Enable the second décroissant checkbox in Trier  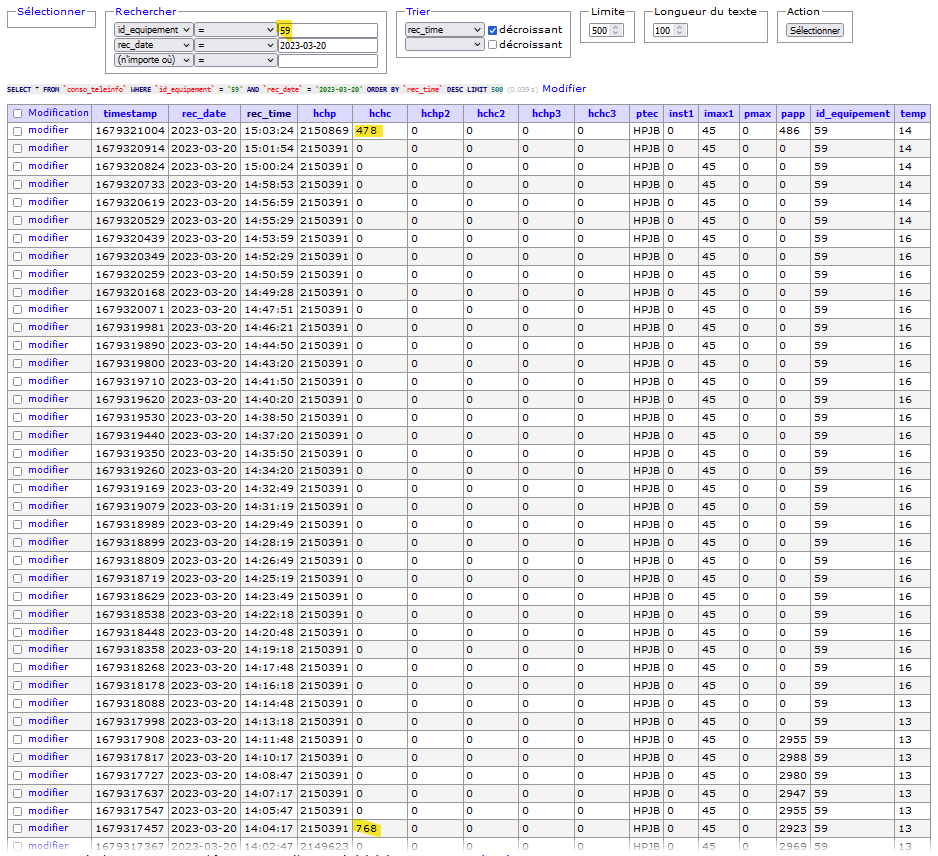pos(493,45)
